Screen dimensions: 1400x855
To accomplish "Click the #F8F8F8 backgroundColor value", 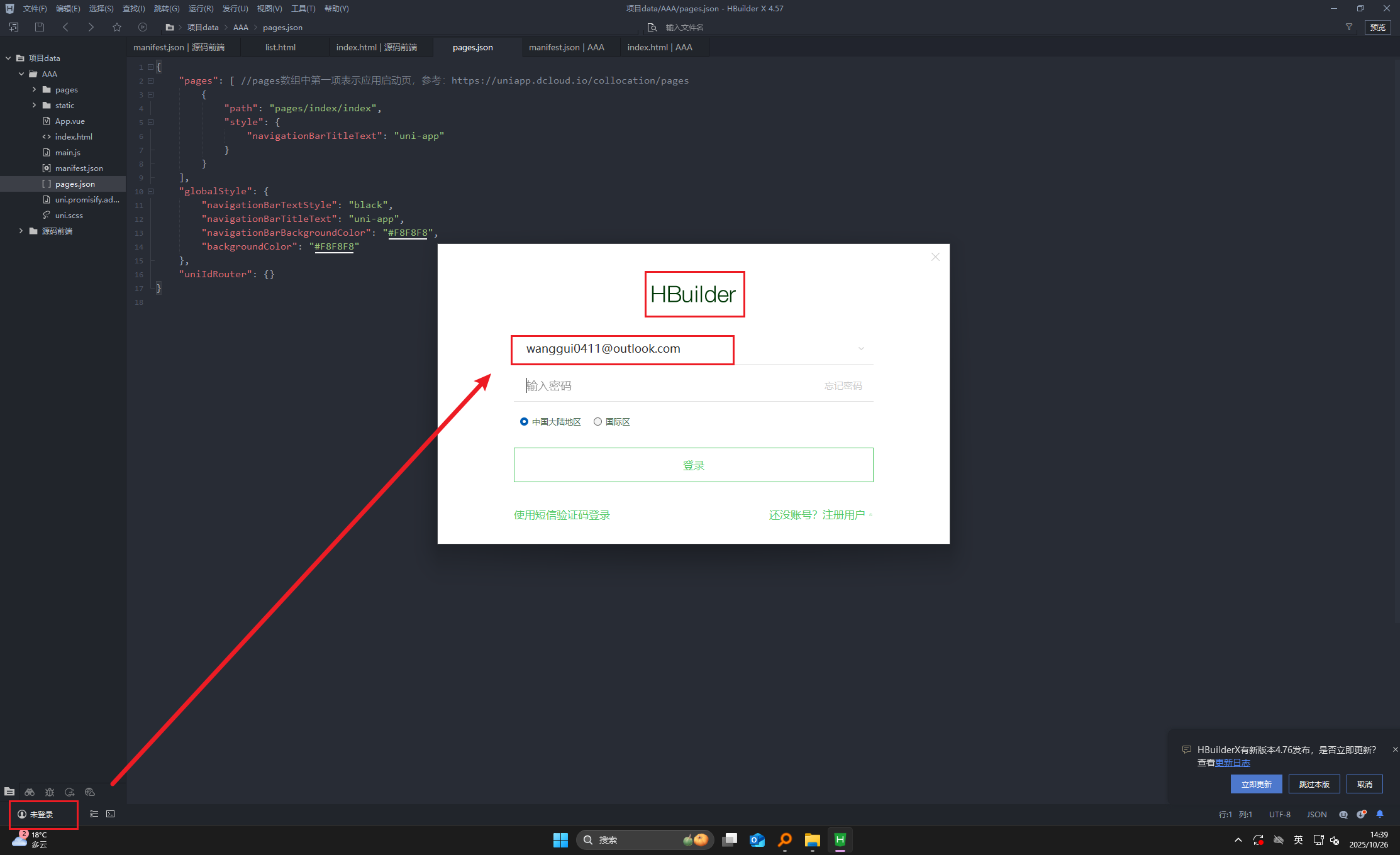I will pyautogui.click(x=334, y=246).
